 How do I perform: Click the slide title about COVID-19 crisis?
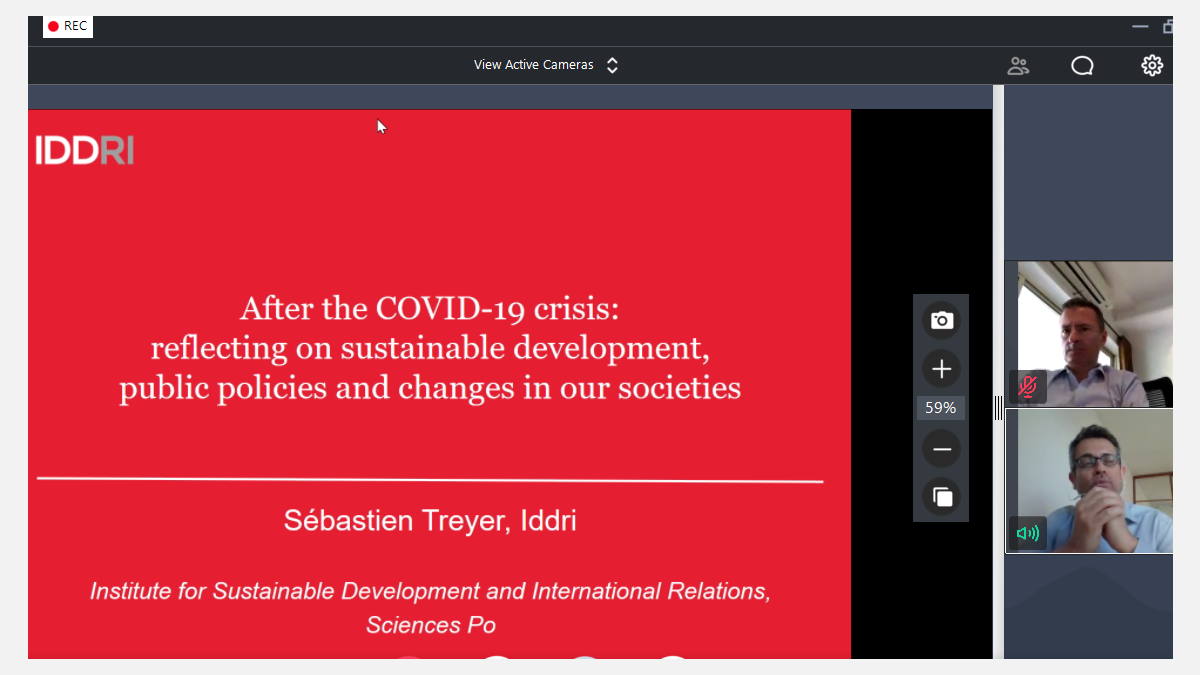430,347
